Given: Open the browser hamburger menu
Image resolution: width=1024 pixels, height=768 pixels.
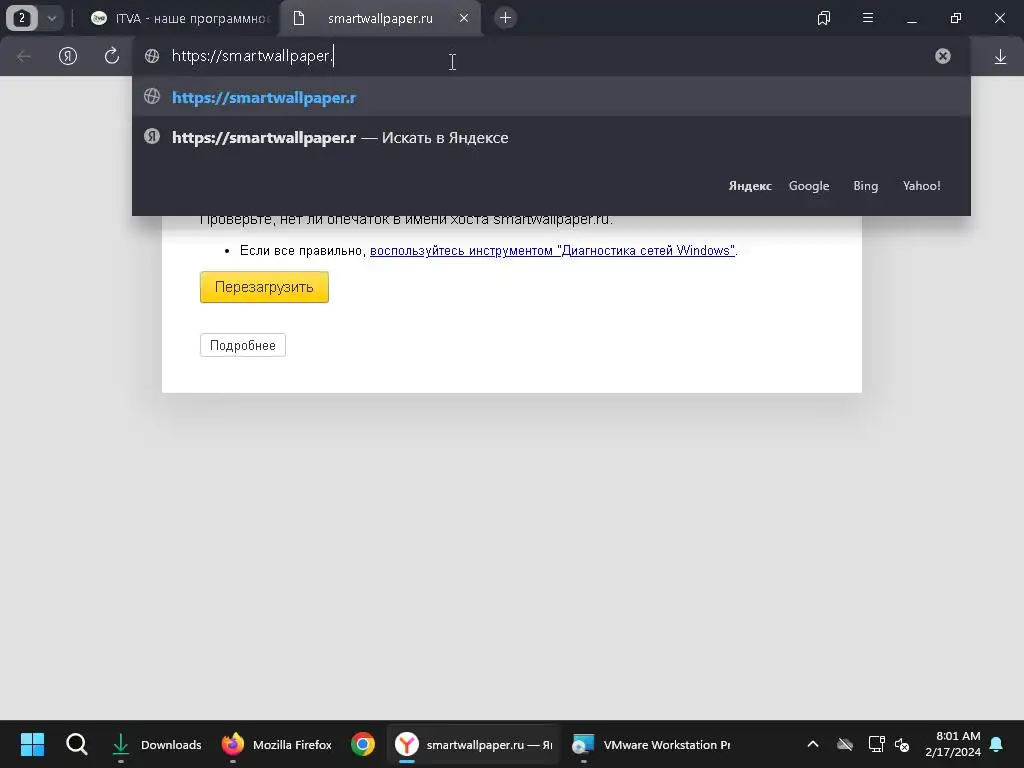Looking at the screenshot, I should [x=868, y=18].
